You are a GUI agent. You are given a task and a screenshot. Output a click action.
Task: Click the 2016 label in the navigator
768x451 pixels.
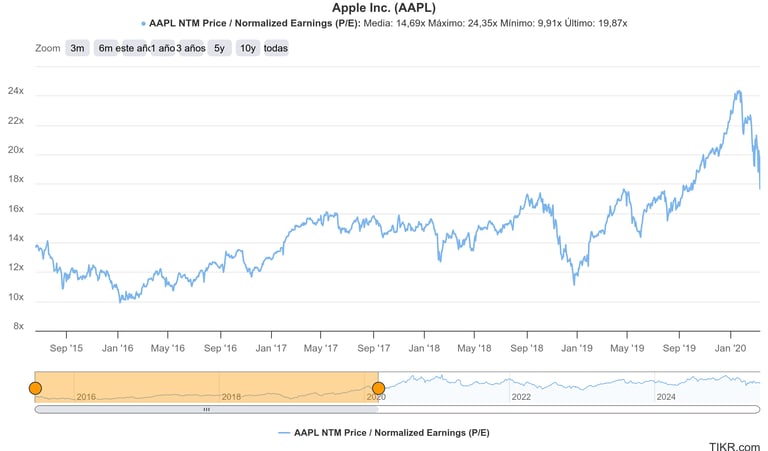pyautogui.click(x=86, y=397)
